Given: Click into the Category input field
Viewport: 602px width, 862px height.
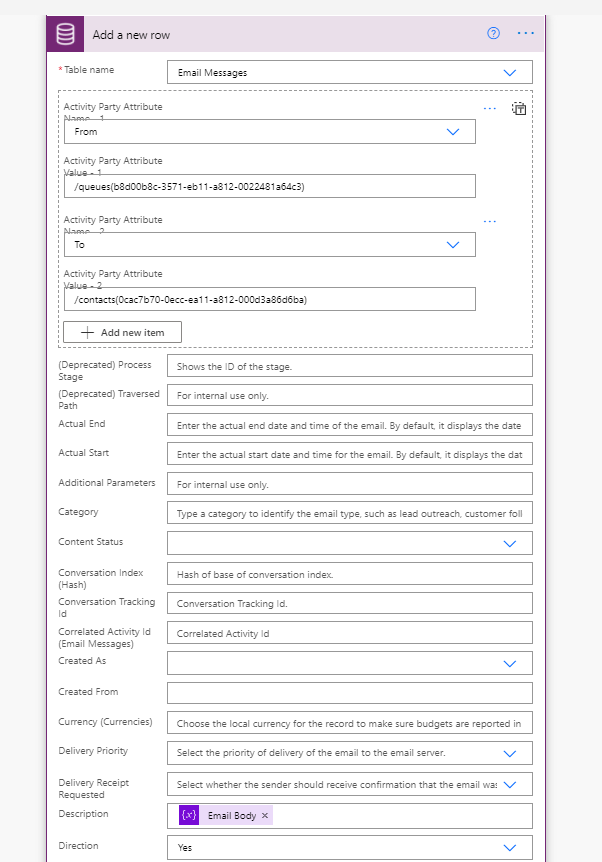Looking at the screenshot, I should (x=349, y=513).
